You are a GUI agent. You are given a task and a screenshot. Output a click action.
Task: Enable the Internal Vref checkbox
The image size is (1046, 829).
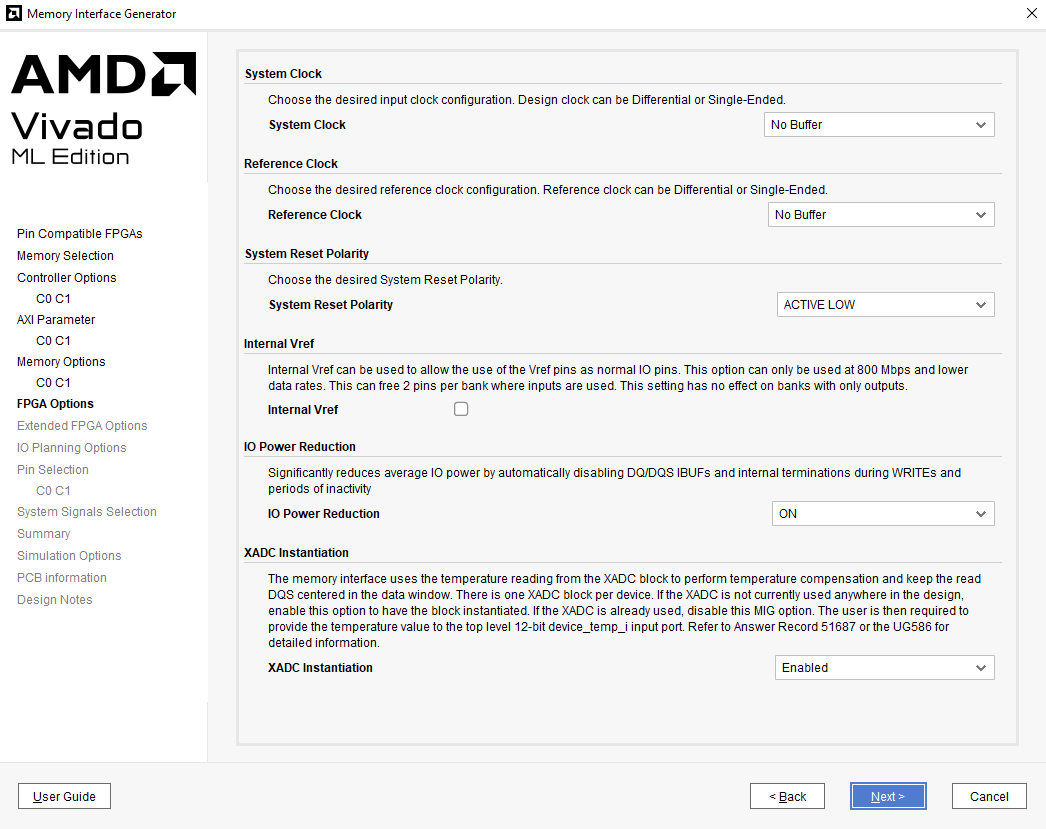point(461,409)
